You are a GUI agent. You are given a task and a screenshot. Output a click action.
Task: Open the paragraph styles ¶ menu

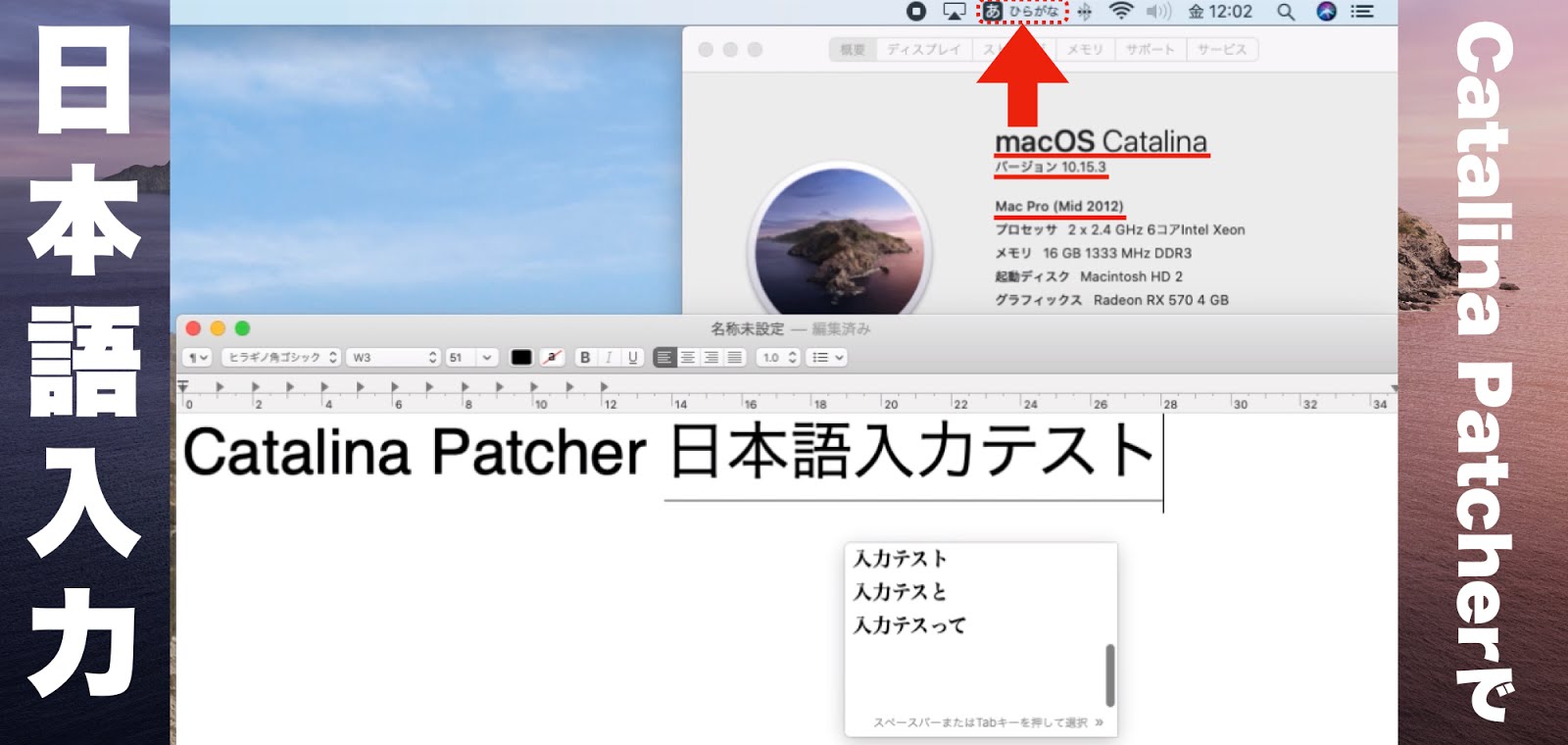[x=198, y=358]
